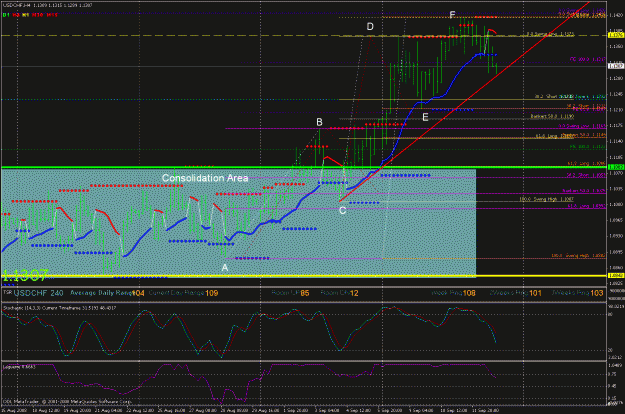Select the wave point label 'E'
Screen dimensions: 625x414
[425, 117]
